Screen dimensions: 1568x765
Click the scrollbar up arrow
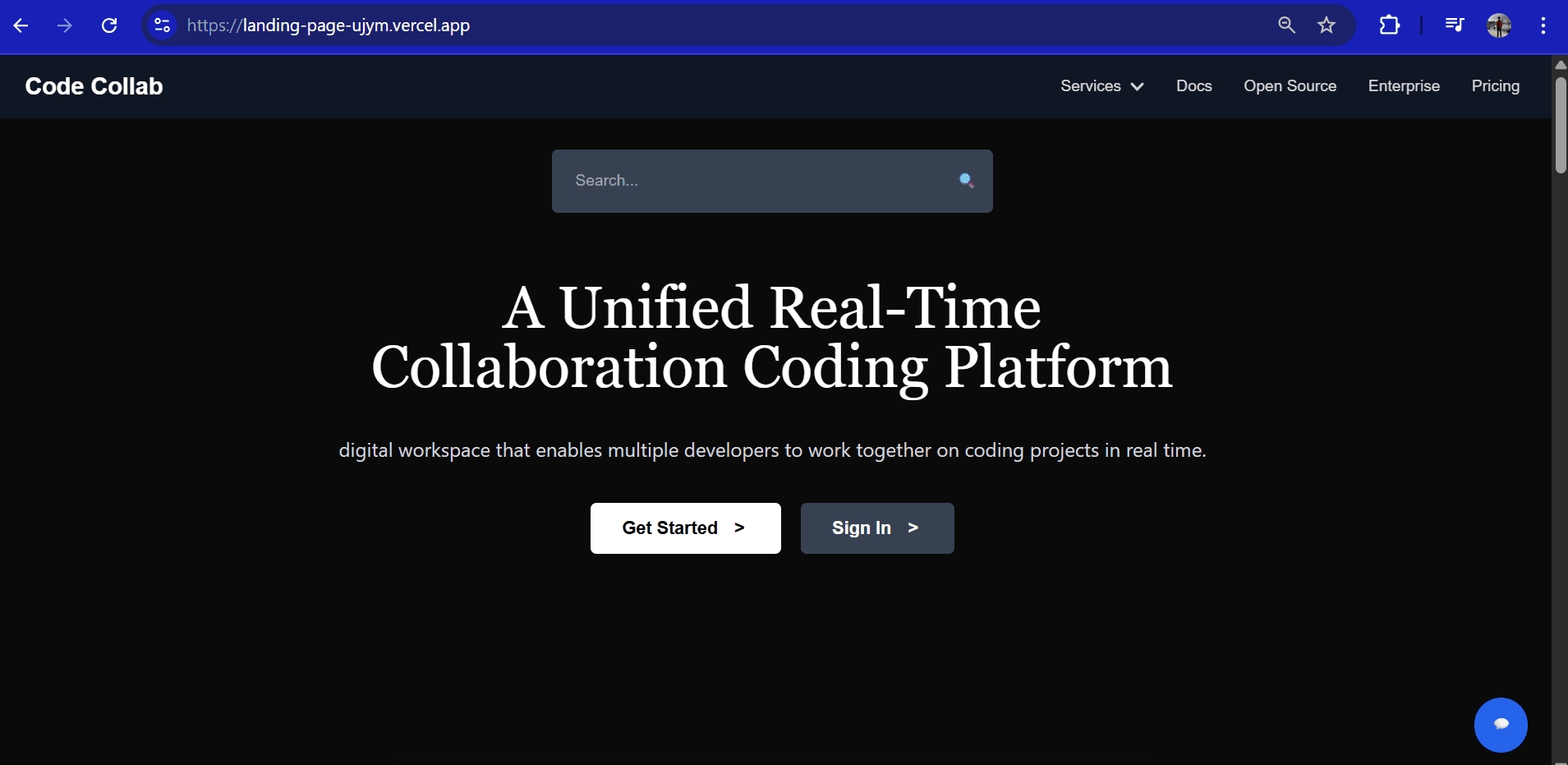pos(1561,65)
